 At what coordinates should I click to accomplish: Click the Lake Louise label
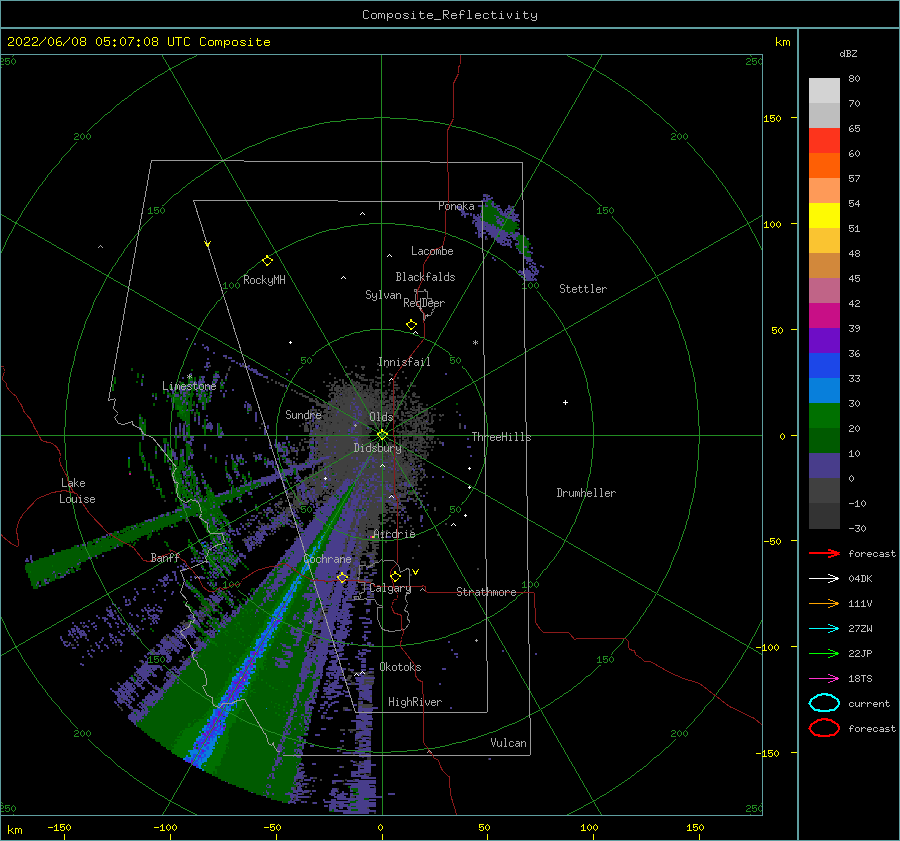[x=77, y=491]
